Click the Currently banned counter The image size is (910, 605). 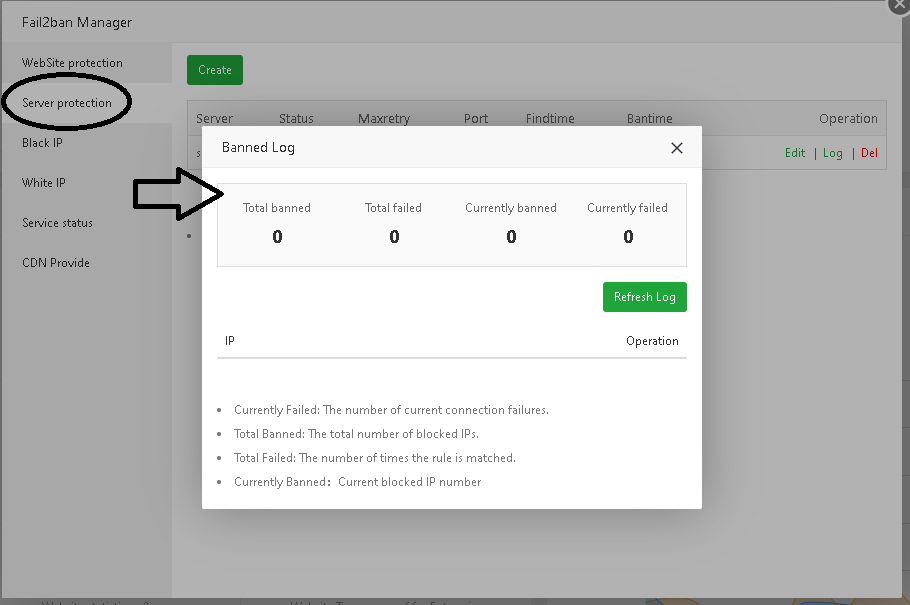pos(511,223)
